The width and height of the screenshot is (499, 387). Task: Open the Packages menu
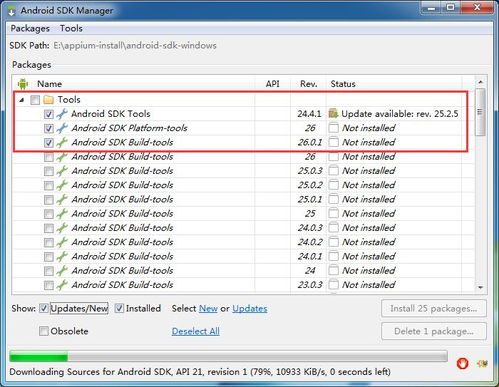coord(30,28)
